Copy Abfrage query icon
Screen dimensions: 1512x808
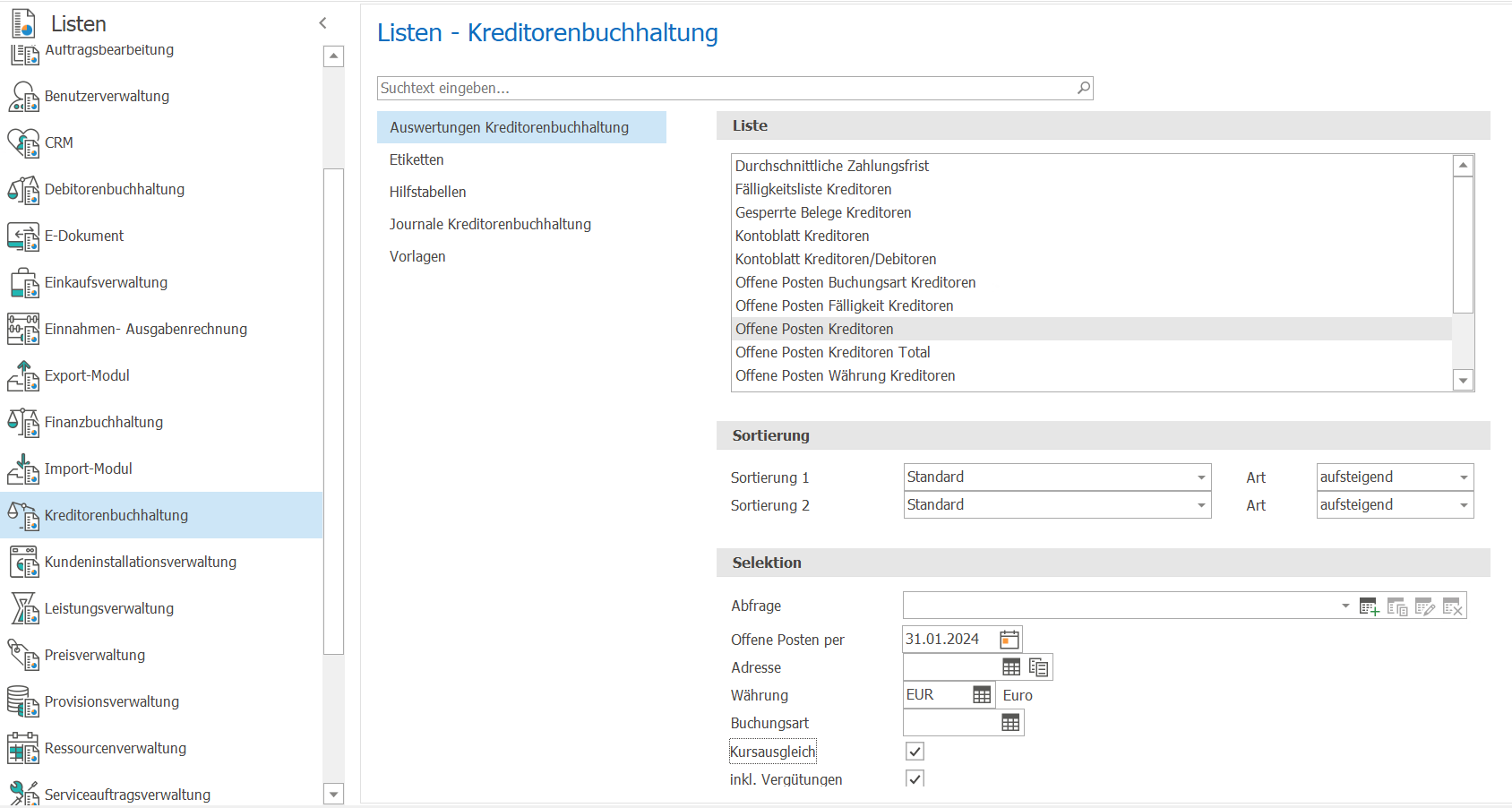1397,606
